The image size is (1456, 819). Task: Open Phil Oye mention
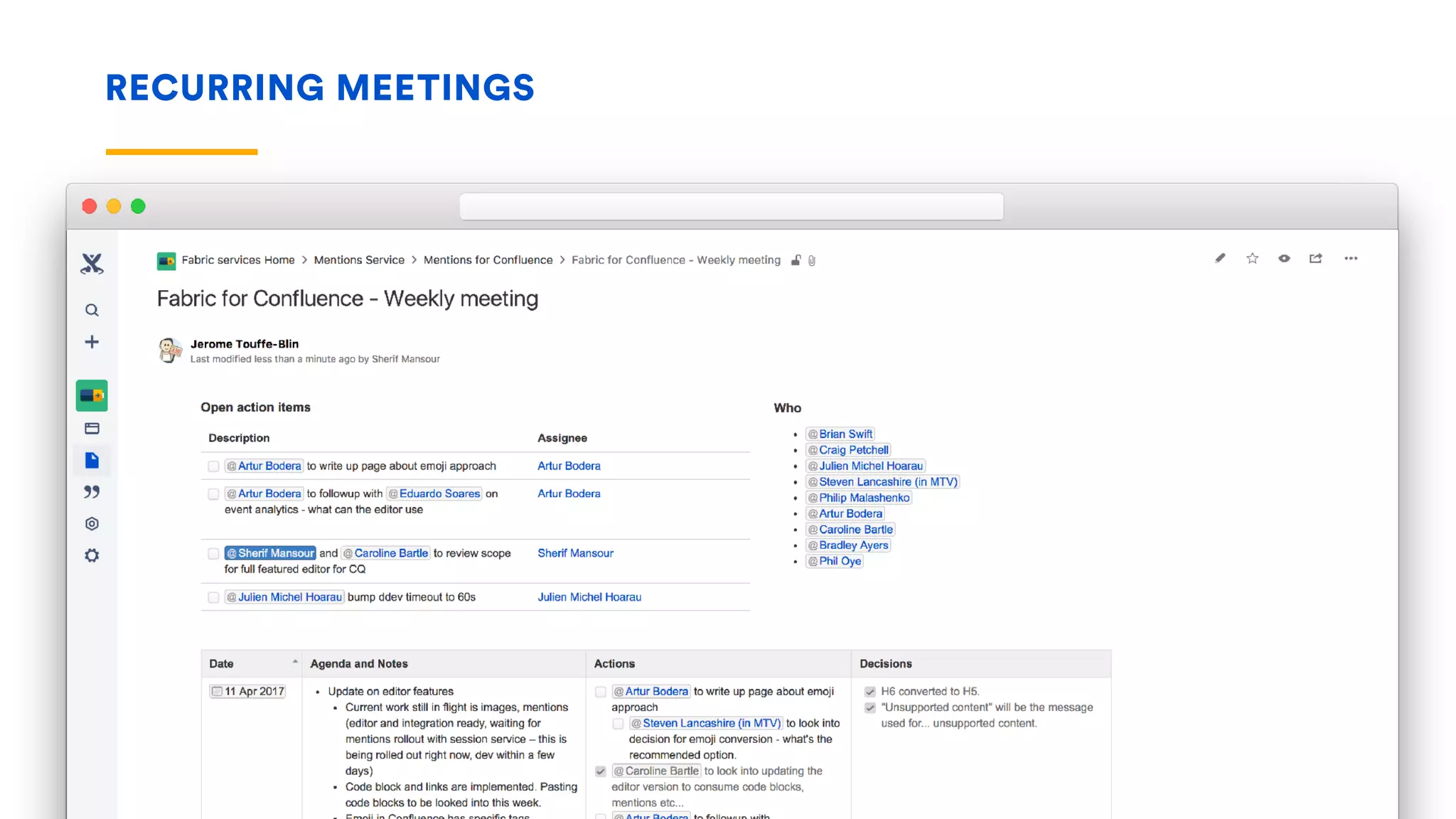(834, 561)
